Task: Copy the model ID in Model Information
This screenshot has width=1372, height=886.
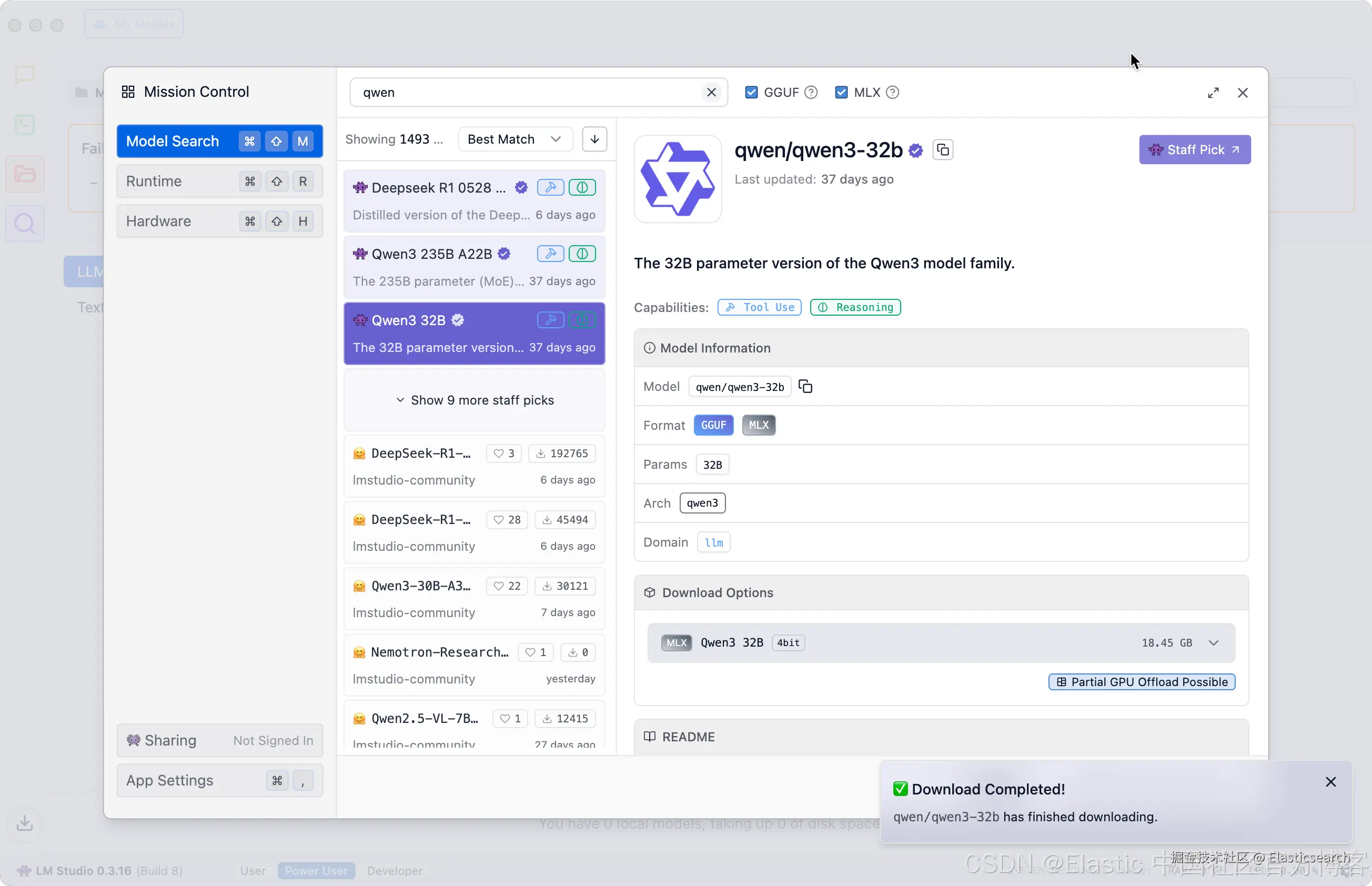Action: tap(805, 387)
